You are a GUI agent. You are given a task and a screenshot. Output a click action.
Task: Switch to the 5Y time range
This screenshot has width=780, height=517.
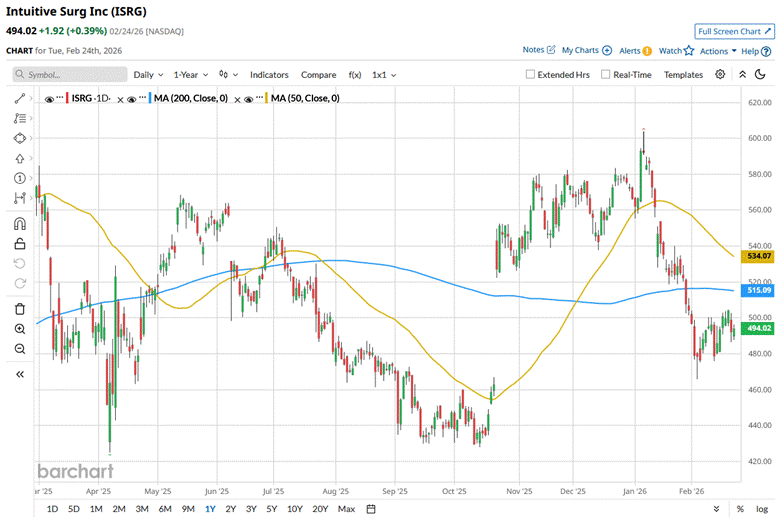click(271, 509)
